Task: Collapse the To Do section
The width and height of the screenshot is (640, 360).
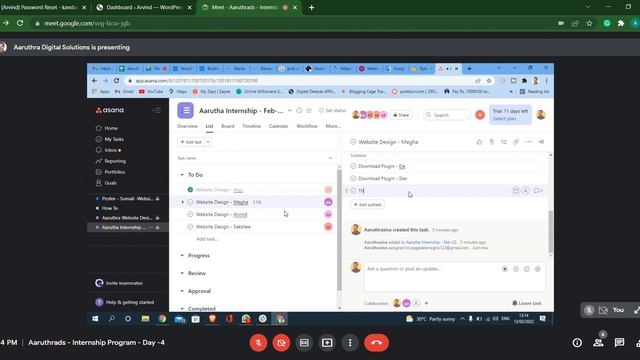Action: point(182,175)
